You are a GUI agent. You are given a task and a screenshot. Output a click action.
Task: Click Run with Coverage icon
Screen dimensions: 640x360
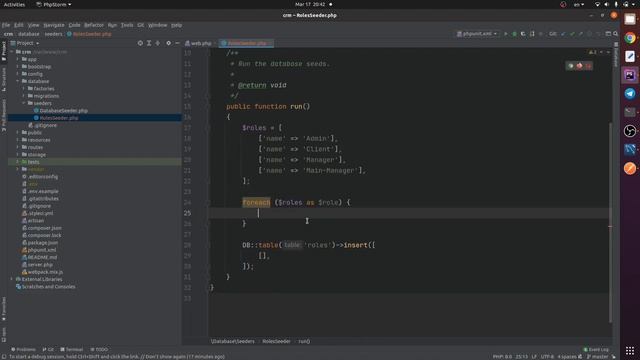[x=523, y=34]
